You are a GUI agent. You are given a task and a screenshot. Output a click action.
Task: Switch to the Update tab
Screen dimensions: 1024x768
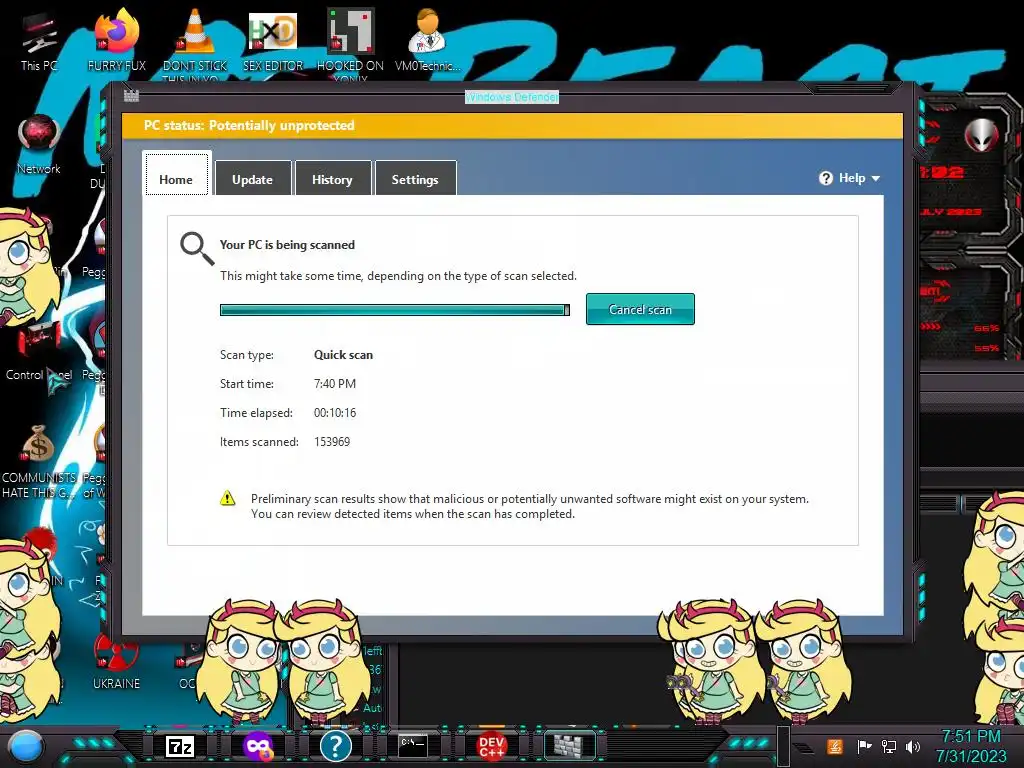pyautogui.click(x=253, y=178)
